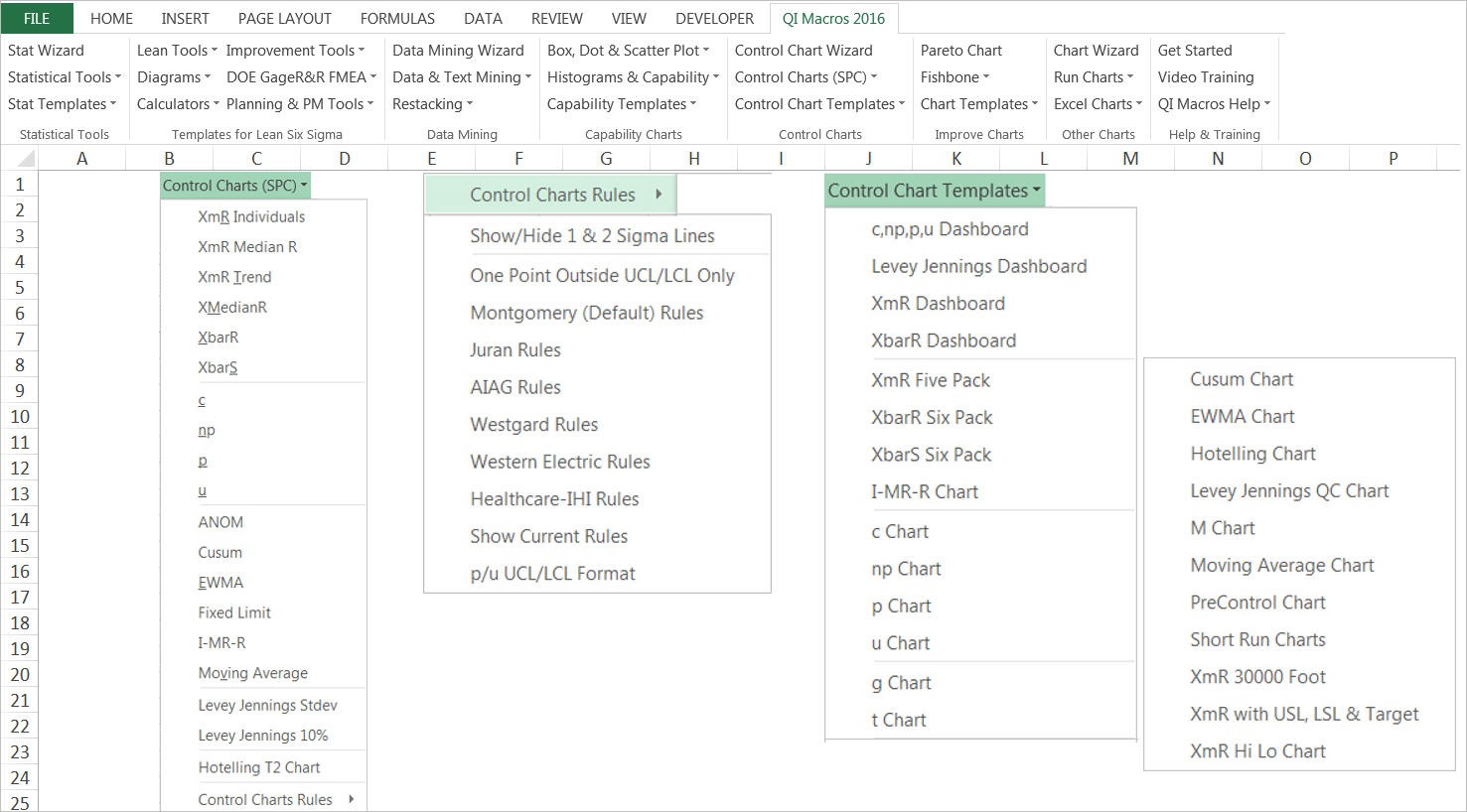Click Get Started in Help group
1467x812 pixels.
(x=1194, y=50)
